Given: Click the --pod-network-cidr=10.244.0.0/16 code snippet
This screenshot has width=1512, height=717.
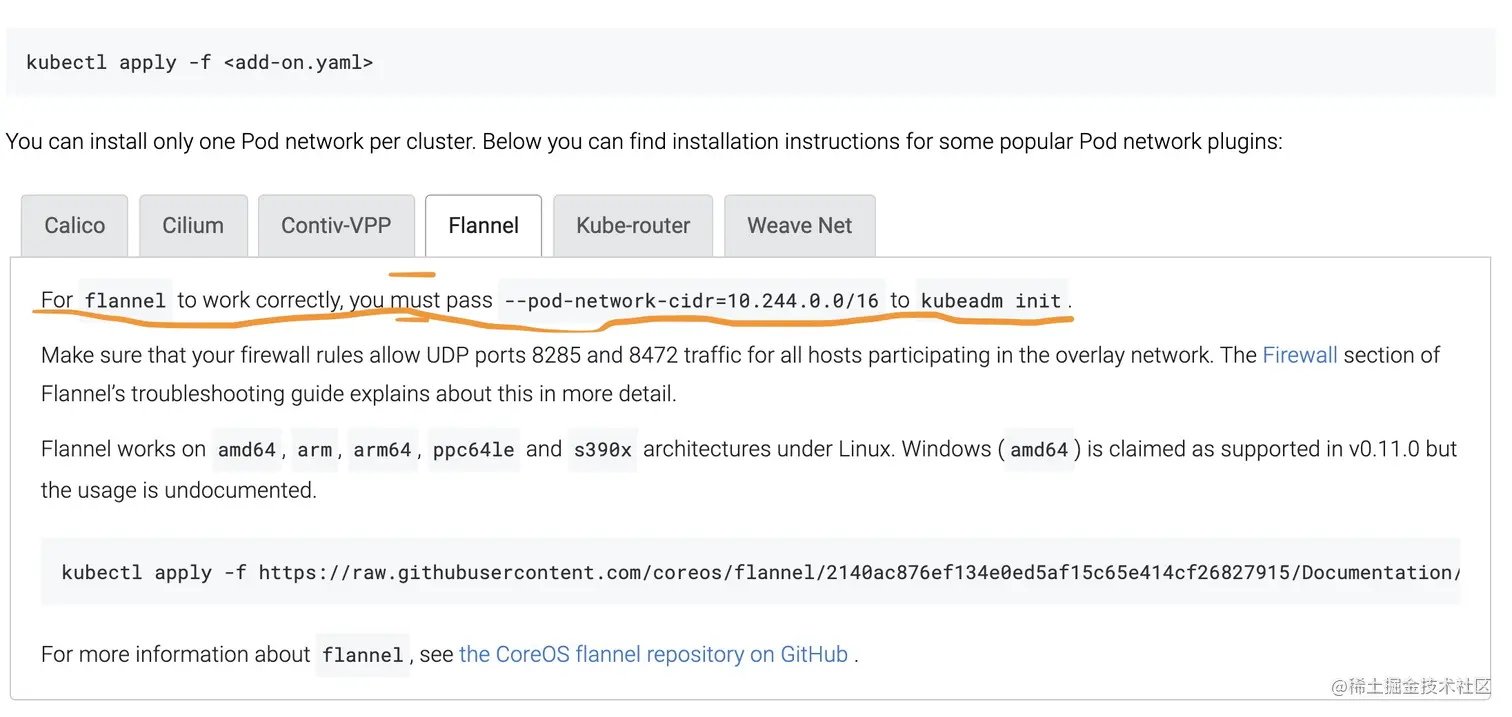Looking at the screenshot, I should point(692,301).
